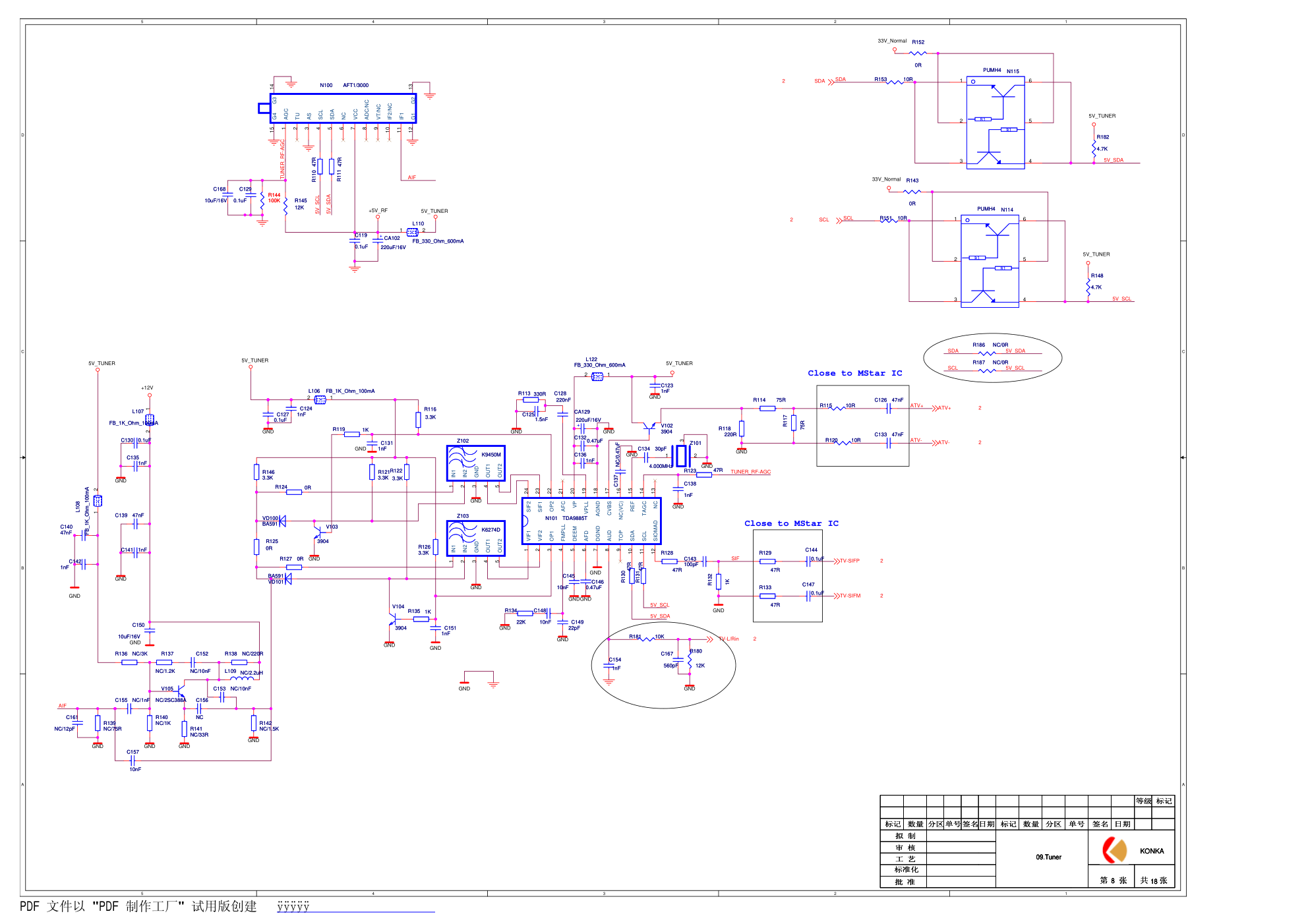Click the N100 AFT1/3000 tuner module symbol
Image resolution: width=1308 pixels, height=924 pixels.
(x=343, y=108)
